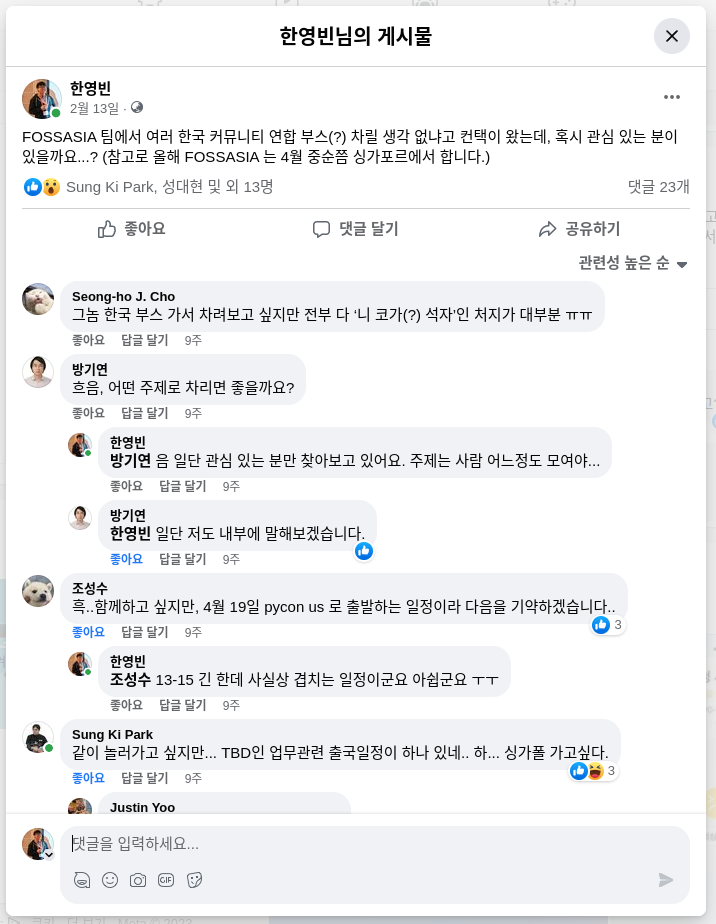Screen dimensions: 716x924
Task: Open the commenting identity switcher beside avatar
Action: coord(48,854)
